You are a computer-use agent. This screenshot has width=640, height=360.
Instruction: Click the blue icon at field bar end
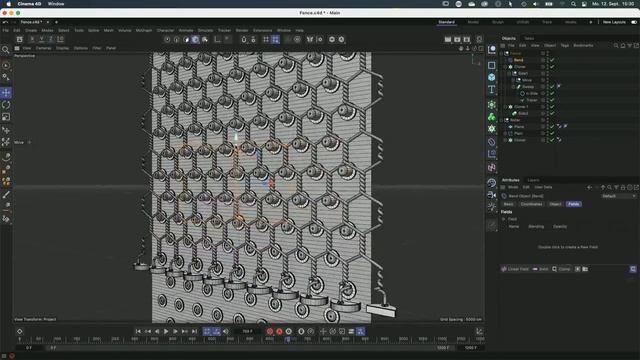click(633, 269)
